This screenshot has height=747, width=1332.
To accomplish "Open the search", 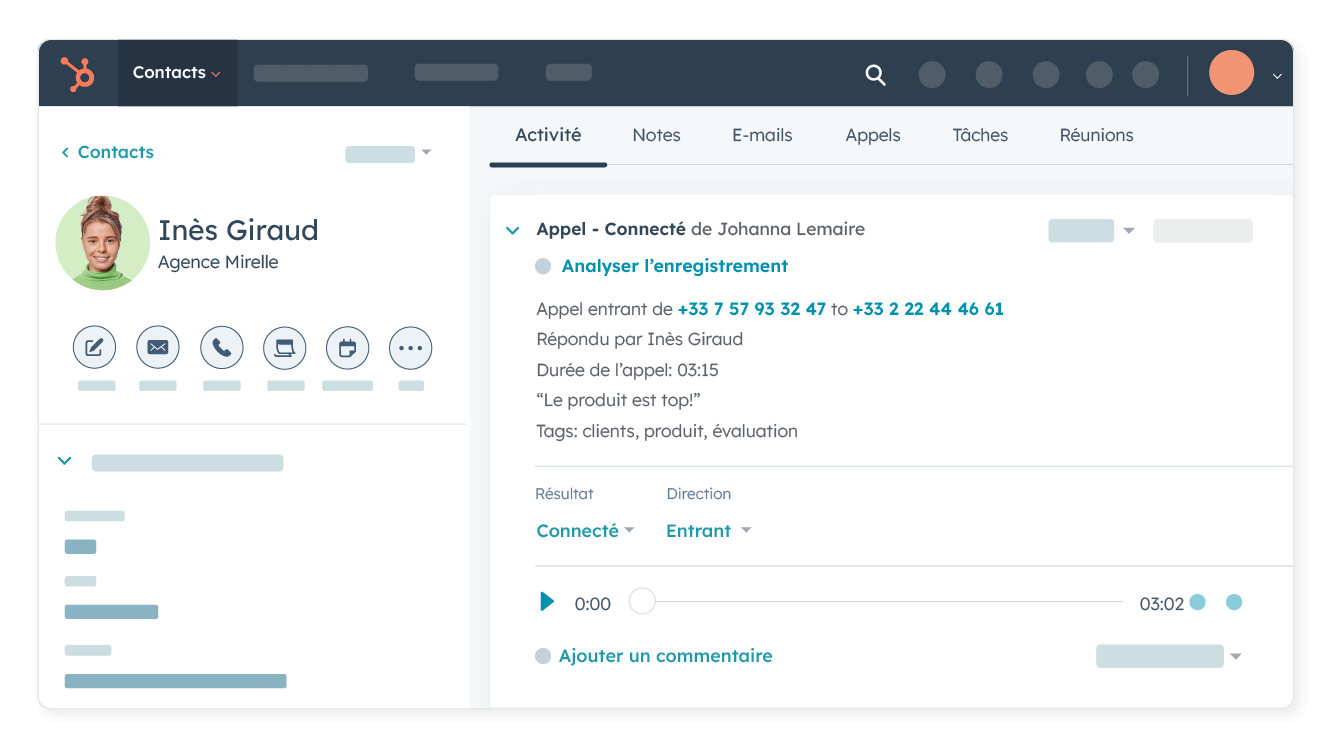I will coord(875,75).
